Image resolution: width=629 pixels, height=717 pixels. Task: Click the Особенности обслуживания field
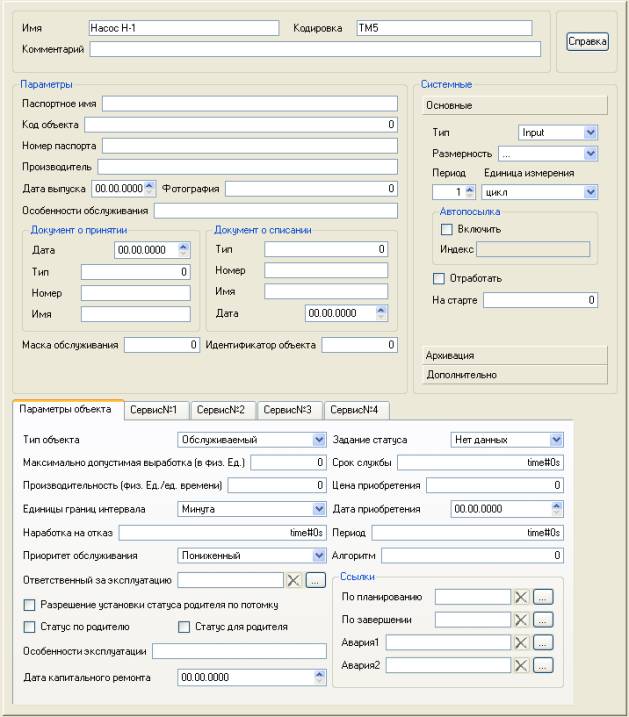276,211
